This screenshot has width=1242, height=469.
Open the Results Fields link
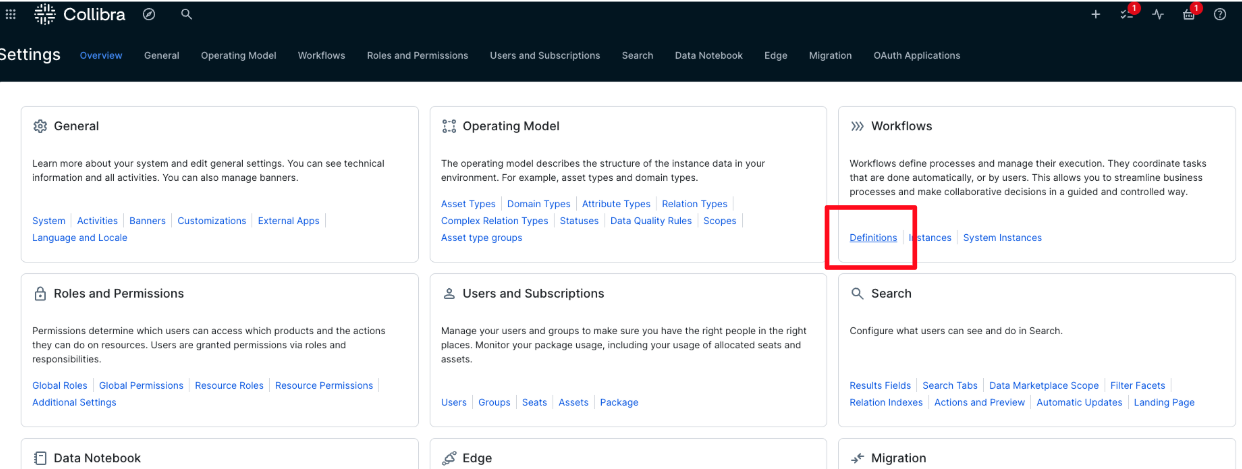(880, 386)
